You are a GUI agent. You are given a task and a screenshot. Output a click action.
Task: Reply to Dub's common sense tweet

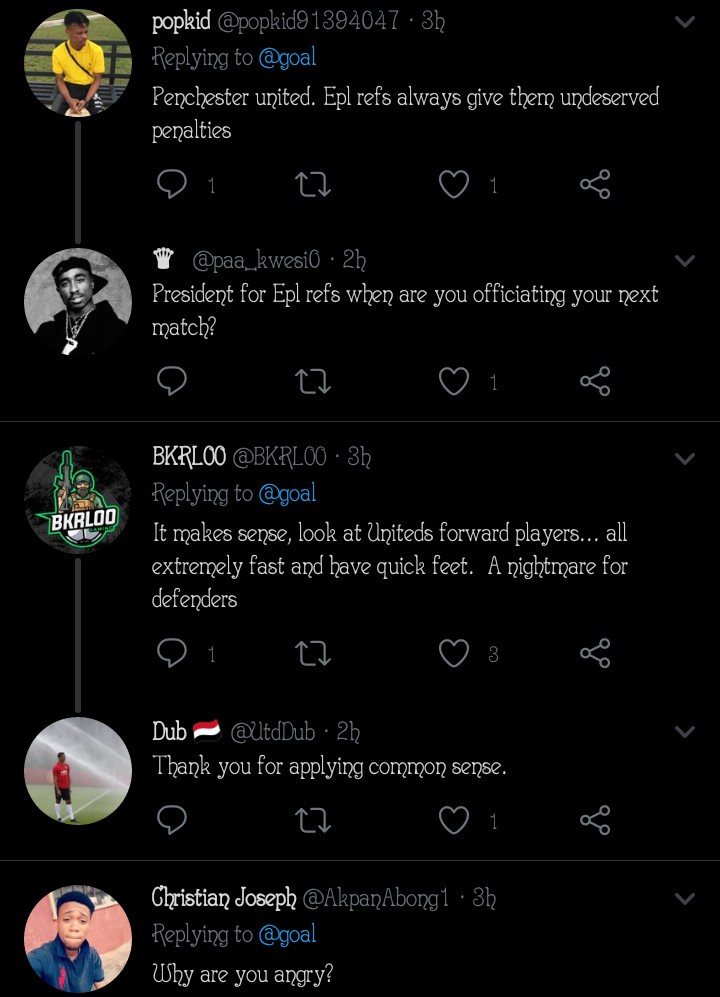(173, 821)
